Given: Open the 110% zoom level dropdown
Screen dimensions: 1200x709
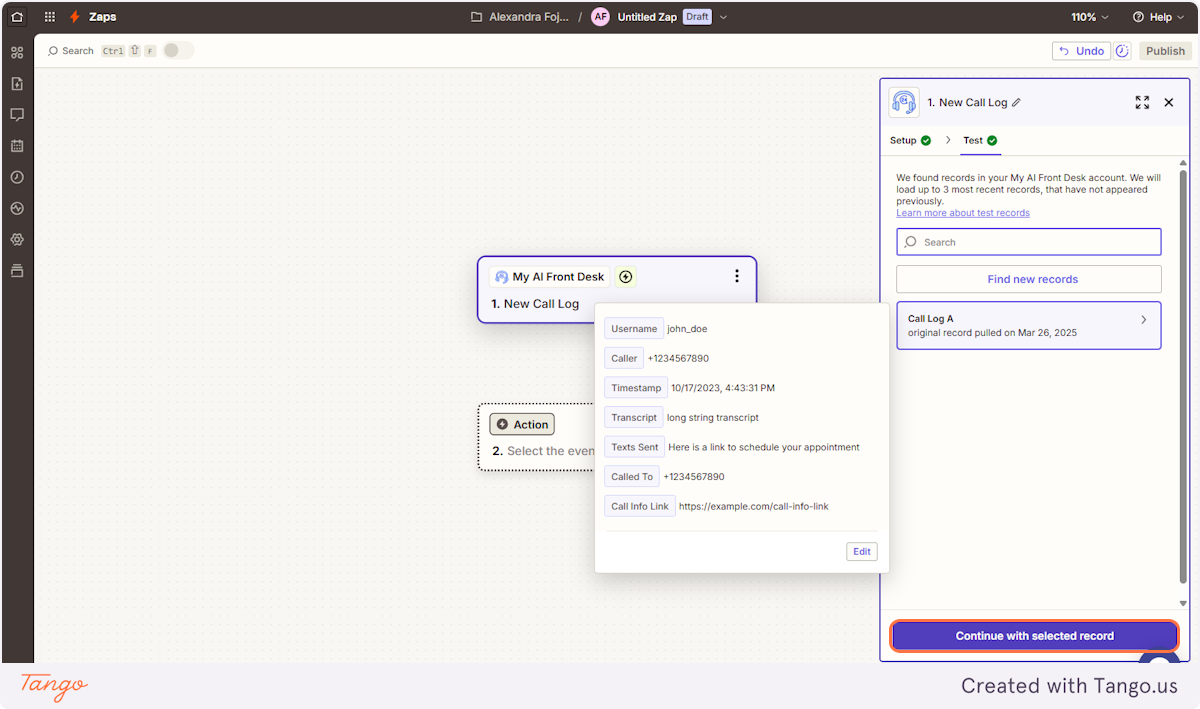Looking at the screenshot, I should (x=1089, y=16).
